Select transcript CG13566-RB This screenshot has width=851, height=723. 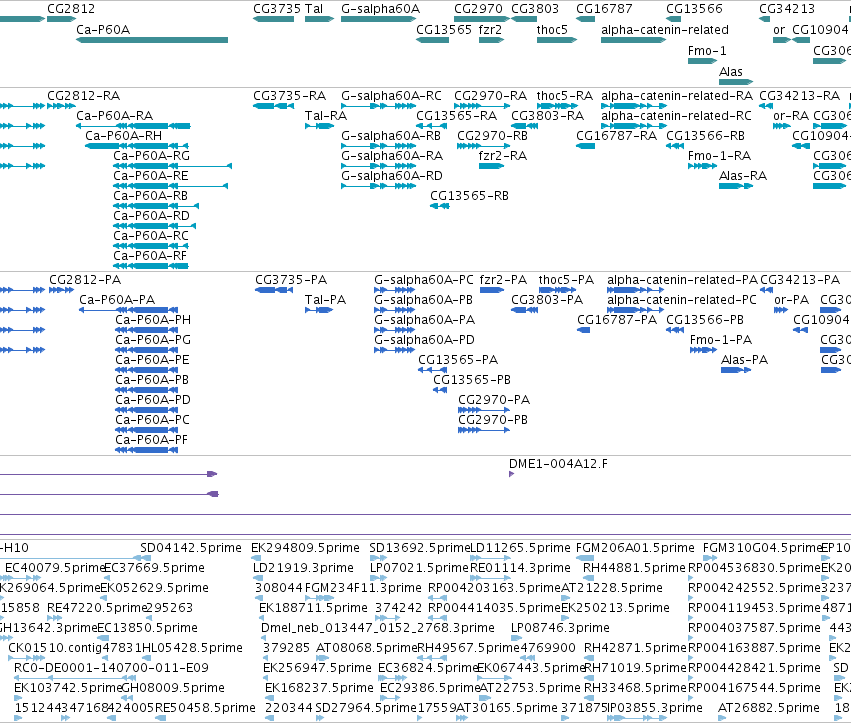[x=675, y=146]
